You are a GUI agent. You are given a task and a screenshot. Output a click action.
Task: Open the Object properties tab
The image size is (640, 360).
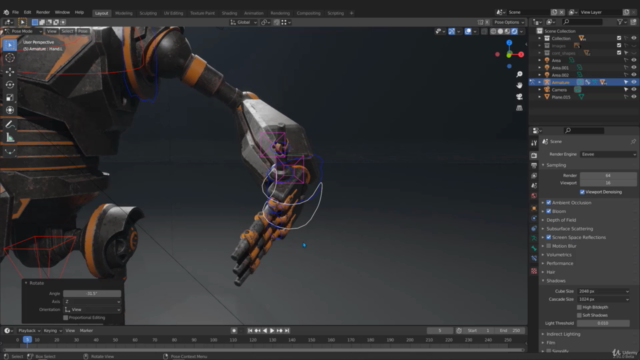(x=534, y=208)
